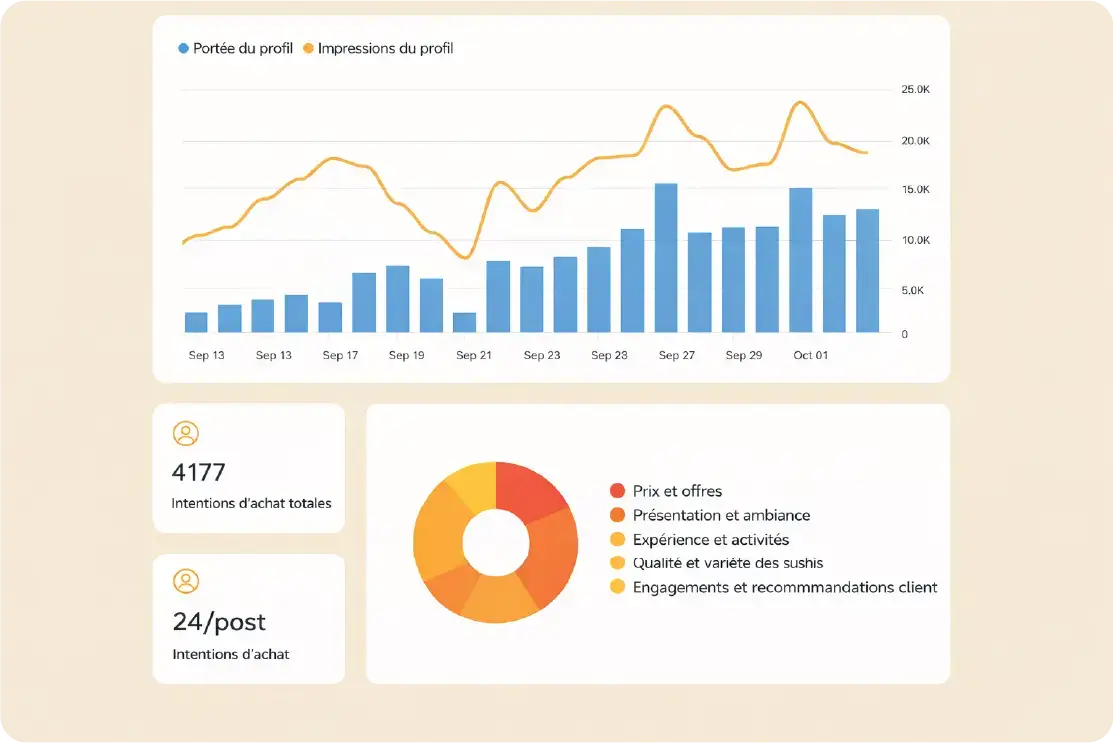
Task: Open the 24/post purchase intentions value
Action: click(219, 622)
